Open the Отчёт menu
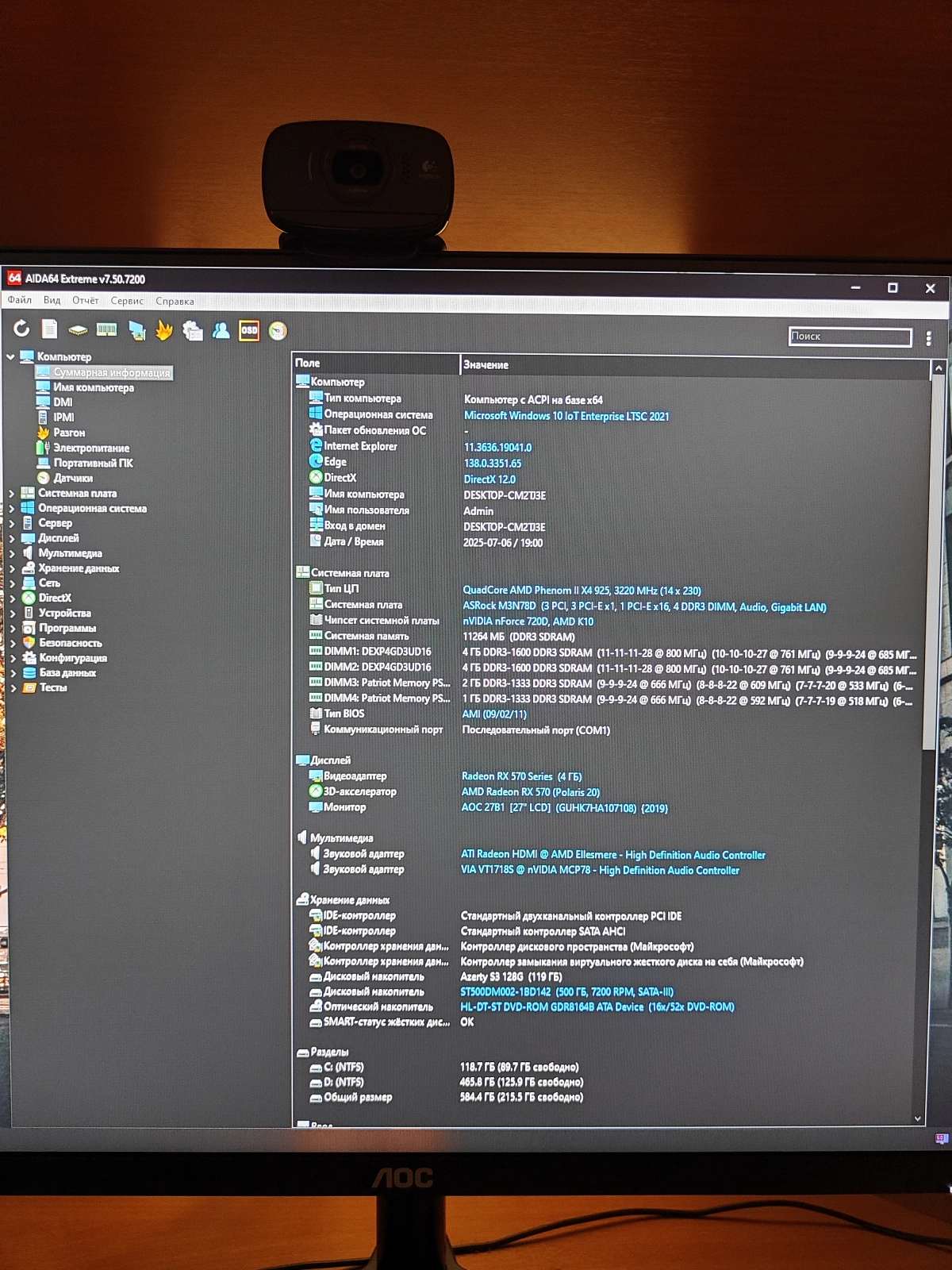Viewport: 952px width, 1270px height. point(86,301)
